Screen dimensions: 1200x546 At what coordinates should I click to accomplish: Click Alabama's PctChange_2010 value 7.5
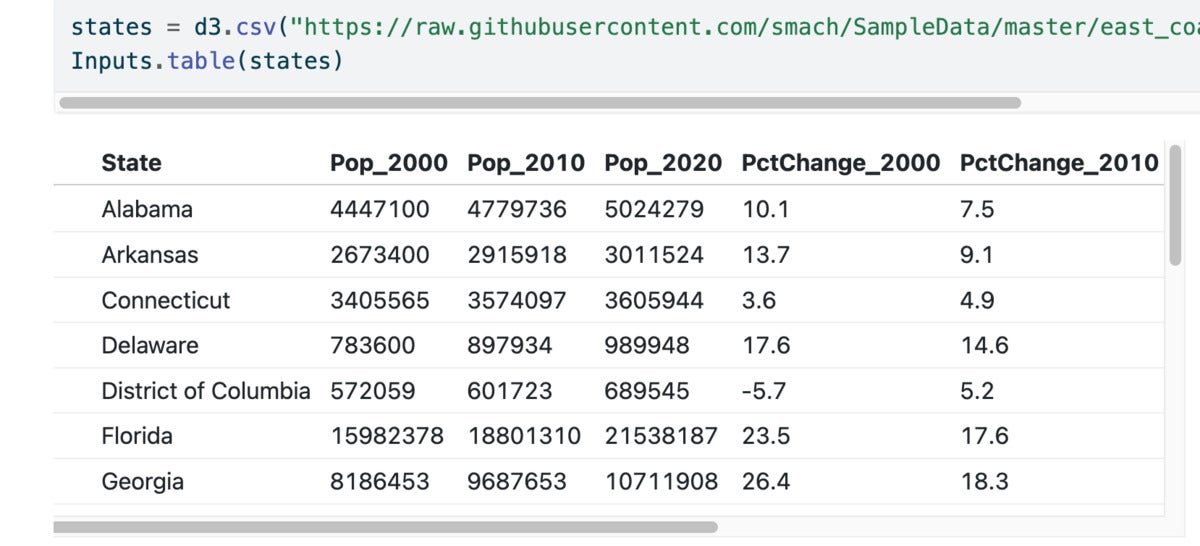(977, 209)
